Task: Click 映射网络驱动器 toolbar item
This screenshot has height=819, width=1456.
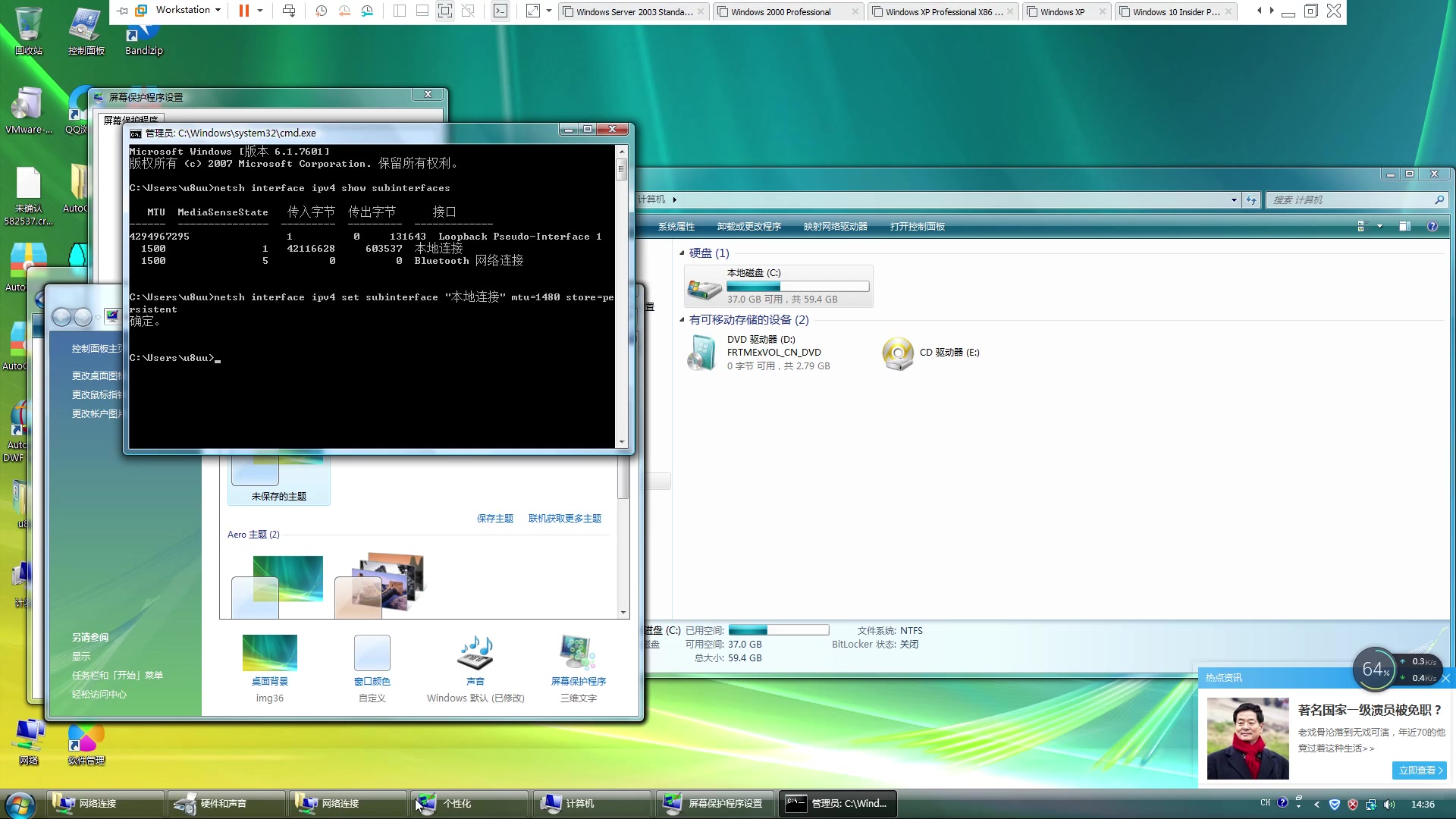Action: pos(835,227)
